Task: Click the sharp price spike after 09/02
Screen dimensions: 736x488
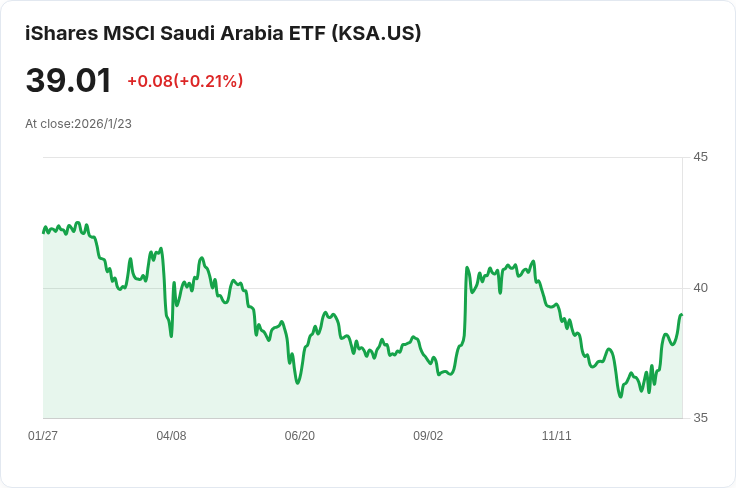Action: pyautogui.click(x=467, y=268)
